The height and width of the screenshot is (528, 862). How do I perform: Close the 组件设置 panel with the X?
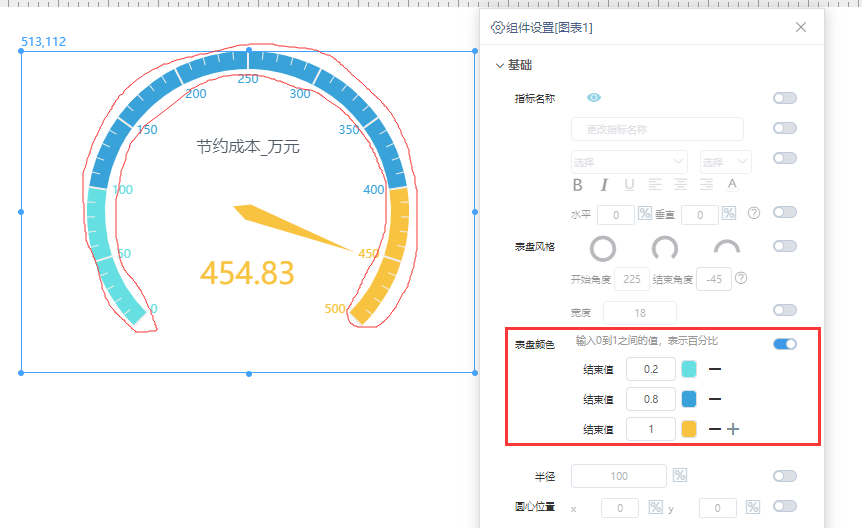[x=801, y=27]
